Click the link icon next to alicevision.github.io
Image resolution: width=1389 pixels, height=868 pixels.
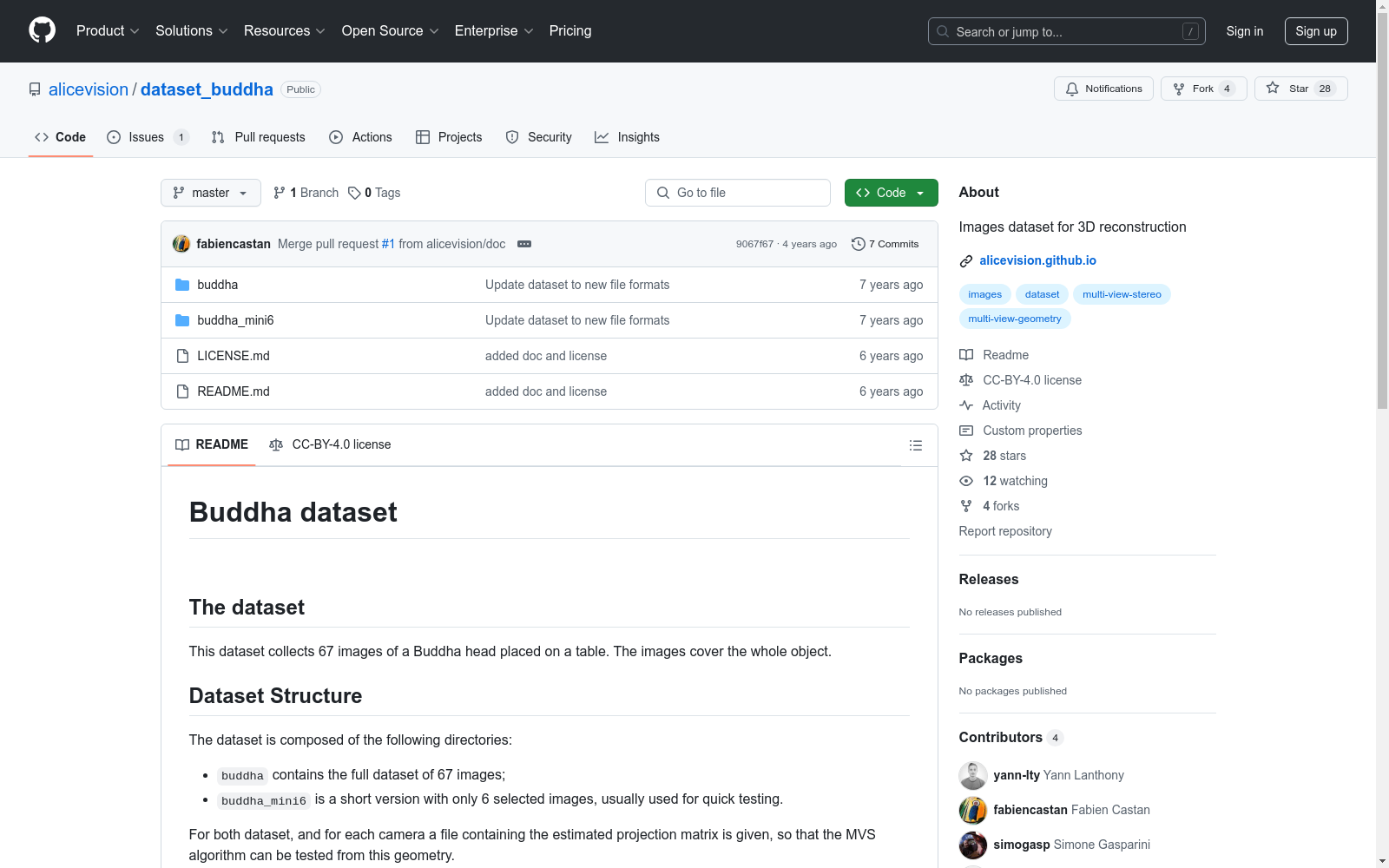(x=966, y=261)
